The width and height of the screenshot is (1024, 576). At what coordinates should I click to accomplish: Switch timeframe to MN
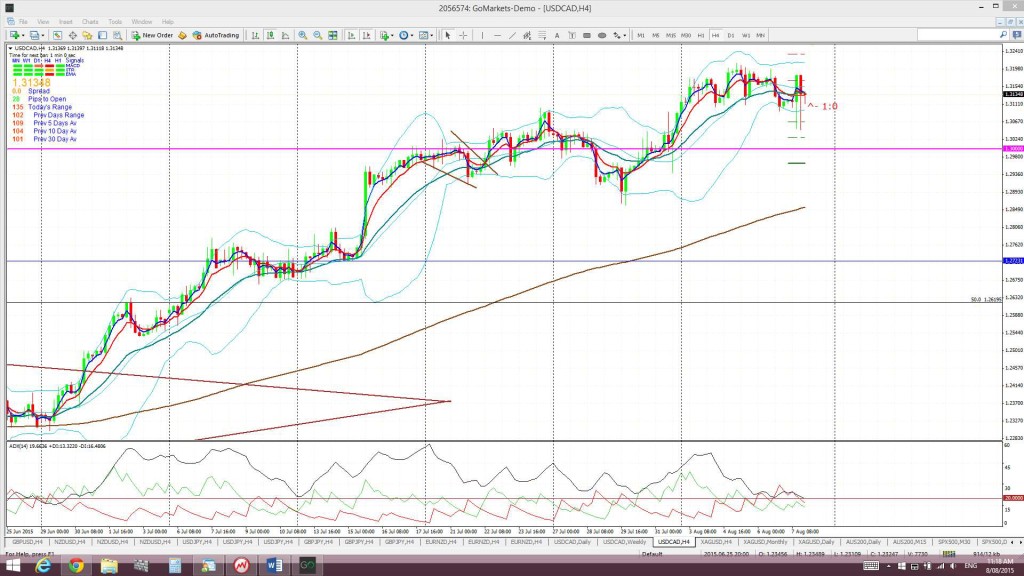tap(760, 35)
